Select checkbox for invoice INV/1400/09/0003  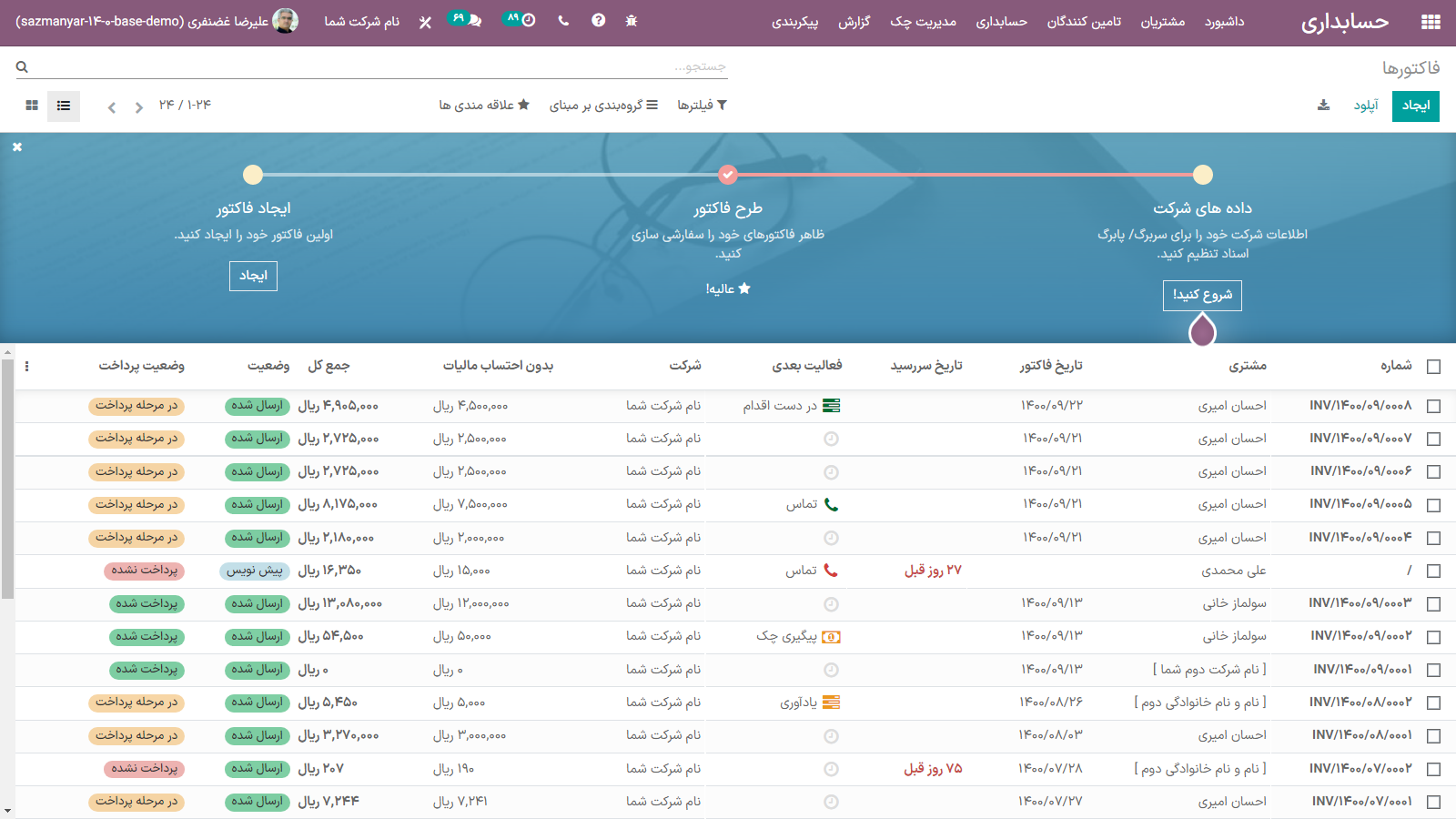(x=1433, y=603)
